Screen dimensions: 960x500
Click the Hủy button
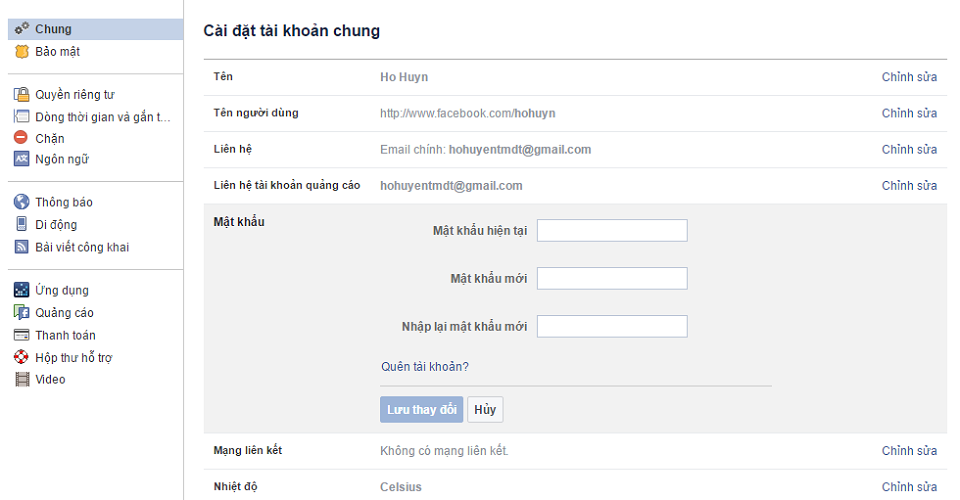485,409
